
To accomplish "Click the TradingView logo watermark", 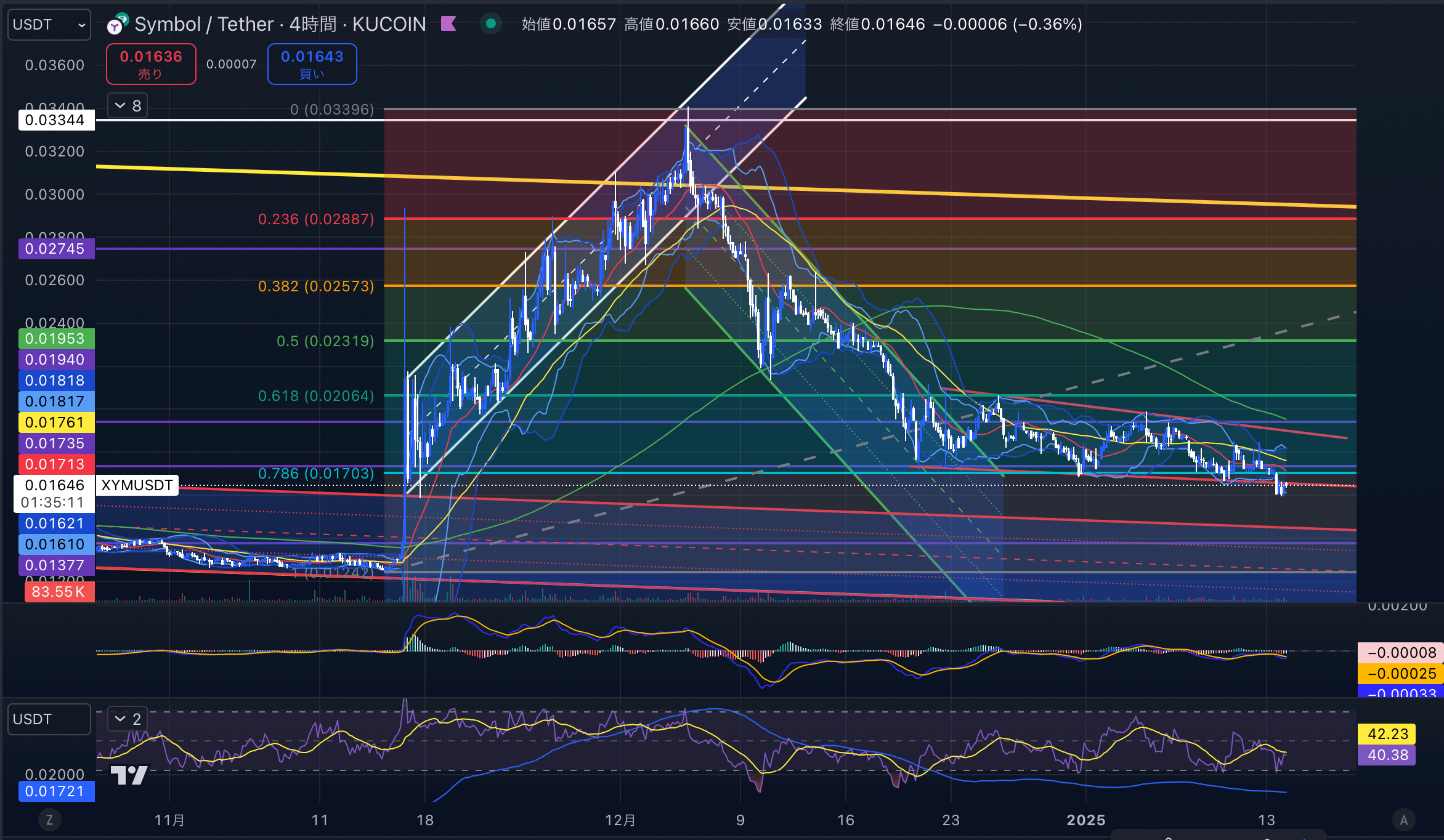I will pyautogui.click(x=129, y=775).
